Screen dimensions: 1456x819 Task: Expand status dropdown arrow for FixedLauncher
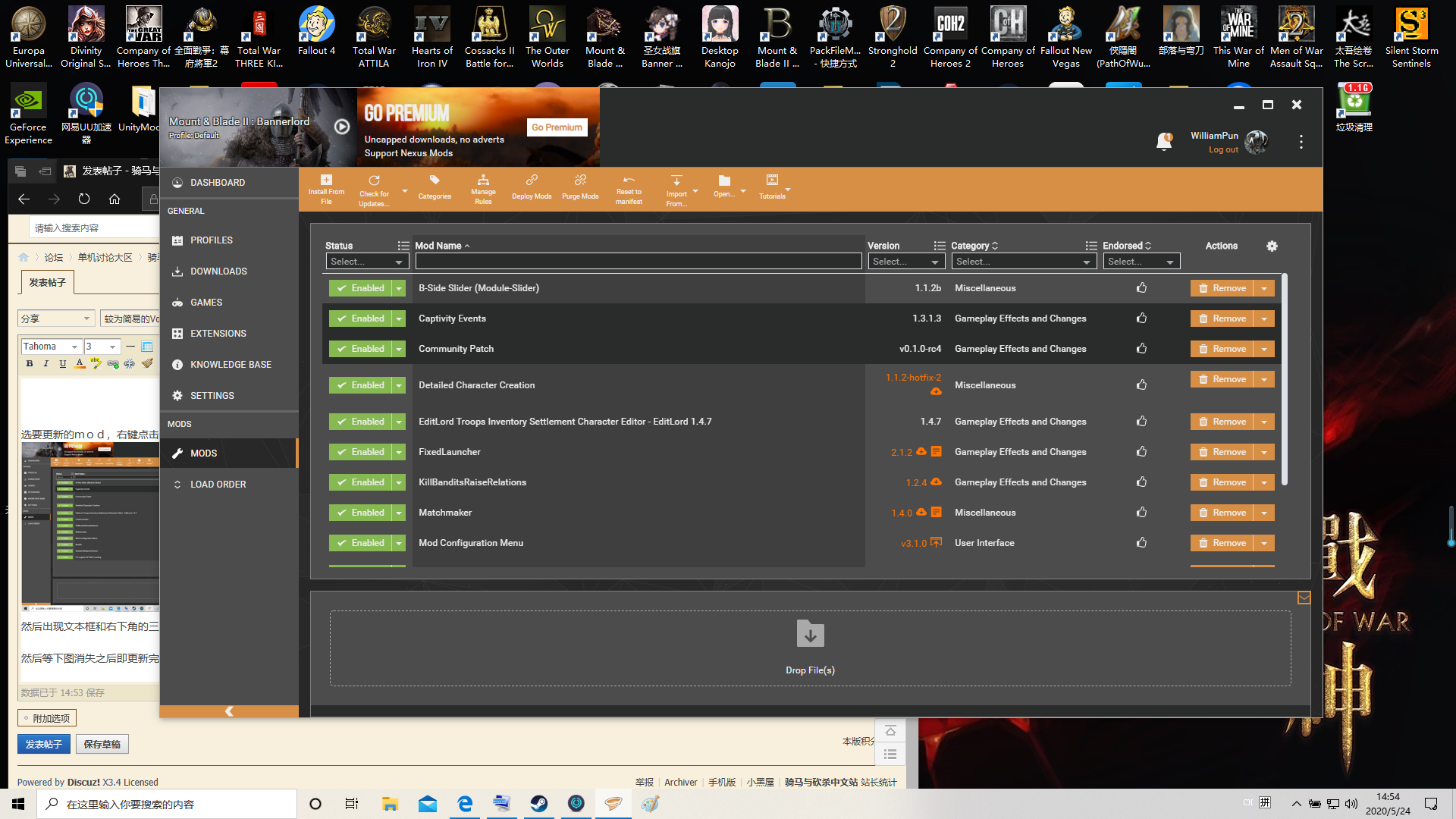coord(399,452)
